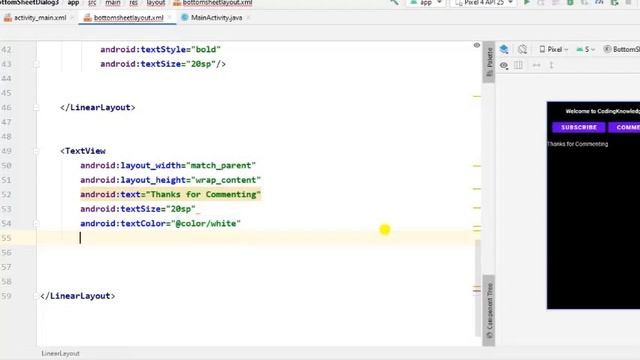The width and height of the screenshot is (640, 360).
Task: Toggle the fold marker on line 46
Action: tap(36, 108)
